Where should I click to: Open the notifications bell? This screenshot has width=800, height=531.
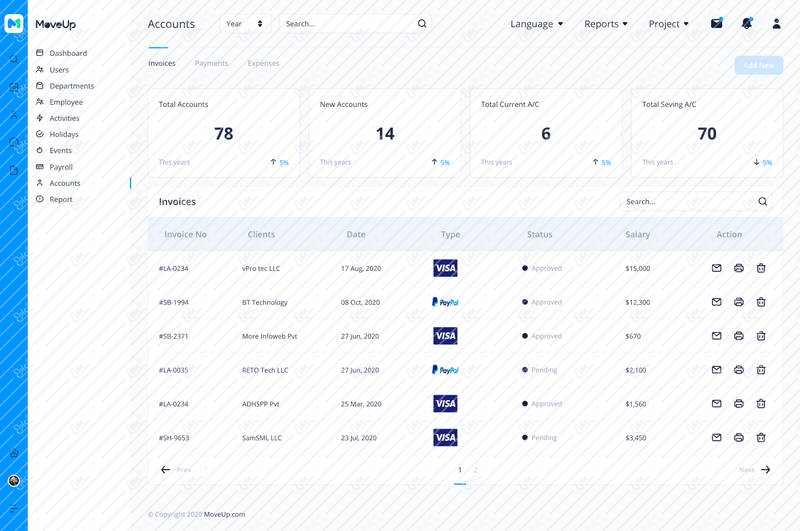tap(747, 23)
